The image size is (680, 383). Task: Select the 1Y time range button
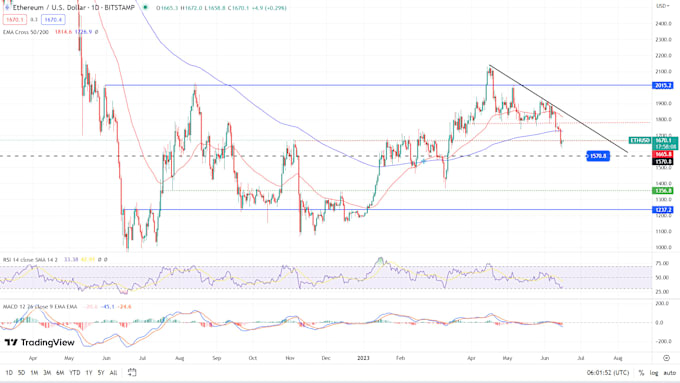point(88,373)
